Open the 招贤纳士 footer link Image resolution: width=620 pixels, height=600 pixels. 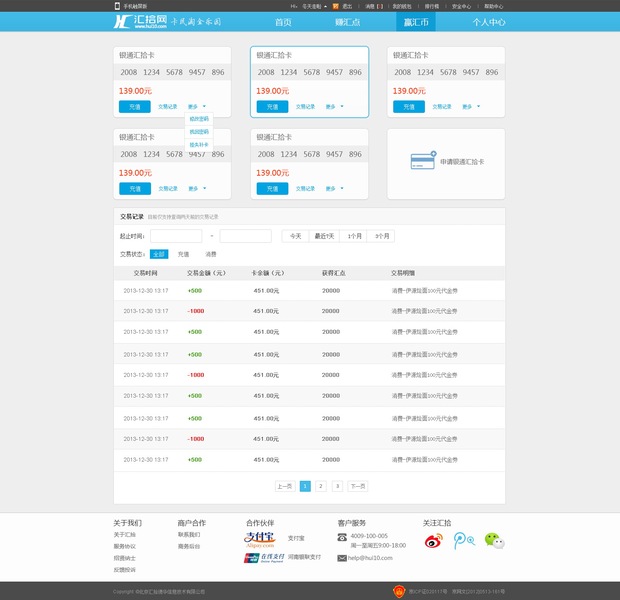pos(125,558)
